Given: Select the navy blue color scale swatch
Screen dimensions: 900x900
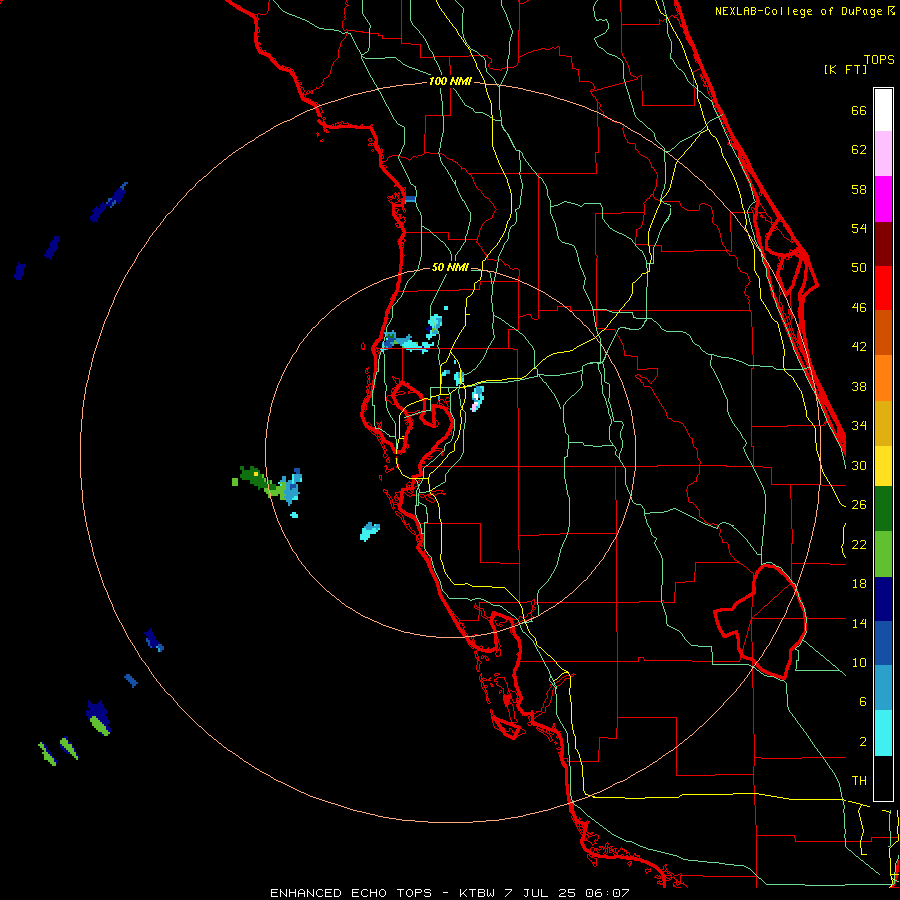Looking at the screenshot, I should (883, 599).
